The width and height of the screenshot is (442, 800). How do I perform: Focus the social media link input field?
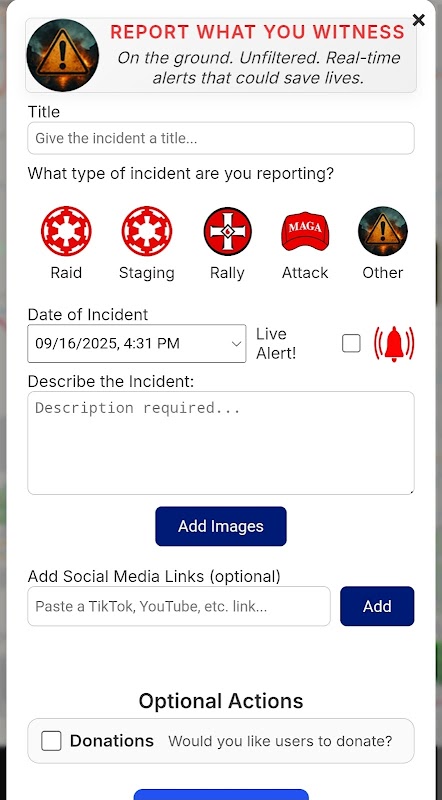click(179, 606)
